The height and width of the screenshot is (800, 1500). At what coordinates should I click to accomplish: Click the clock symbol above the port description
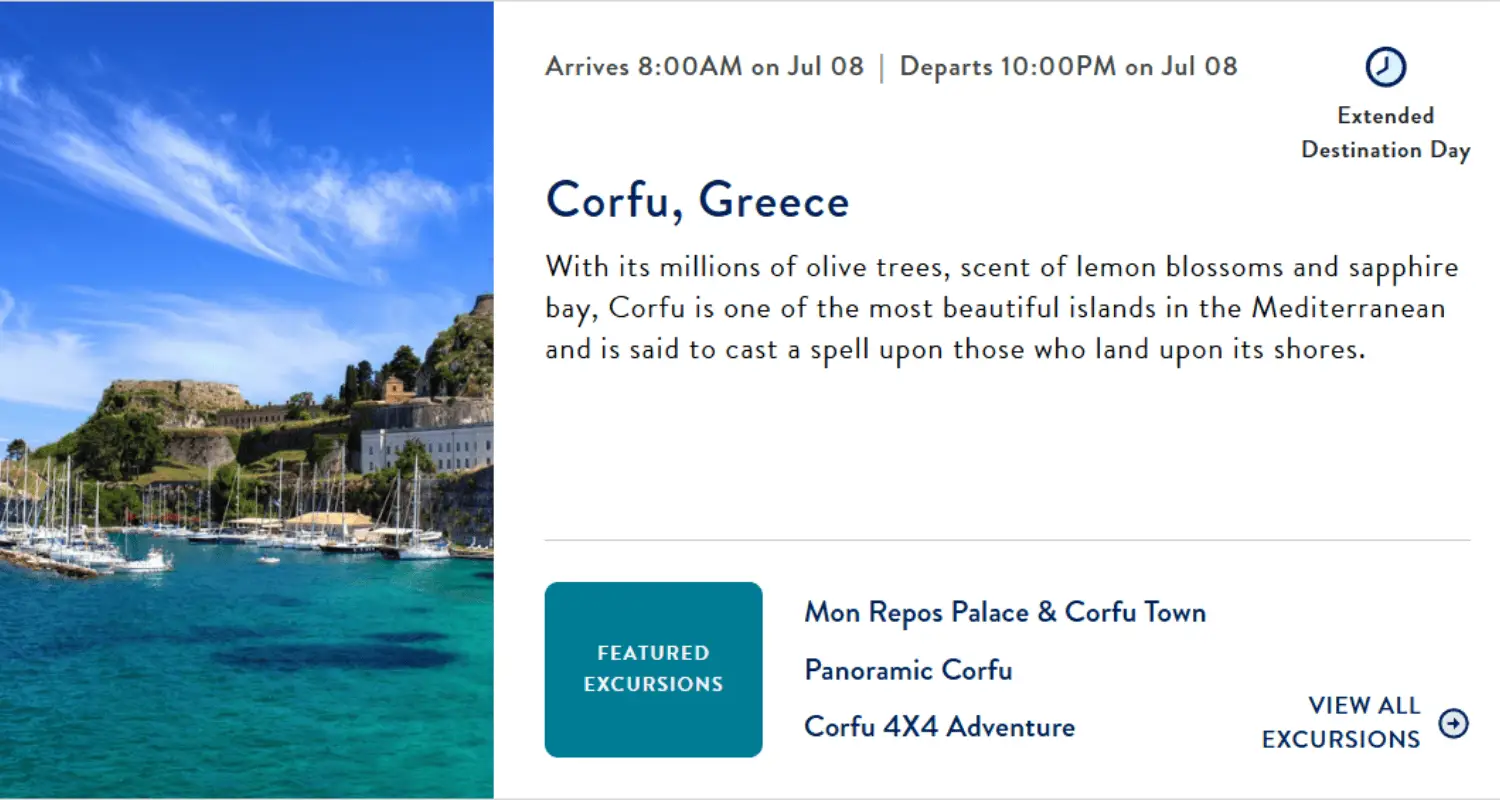[x=1385, y=68]
